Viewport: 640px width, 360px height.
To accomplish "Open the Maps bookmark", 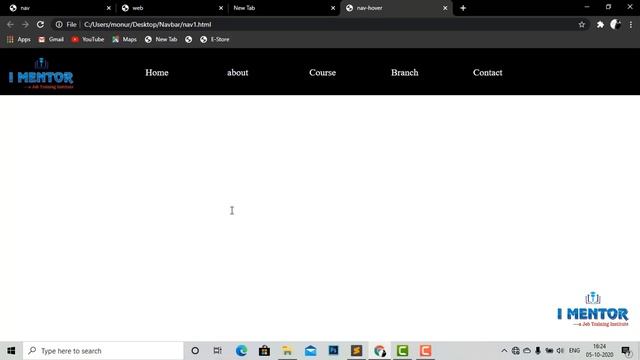I will pos(124,39).
